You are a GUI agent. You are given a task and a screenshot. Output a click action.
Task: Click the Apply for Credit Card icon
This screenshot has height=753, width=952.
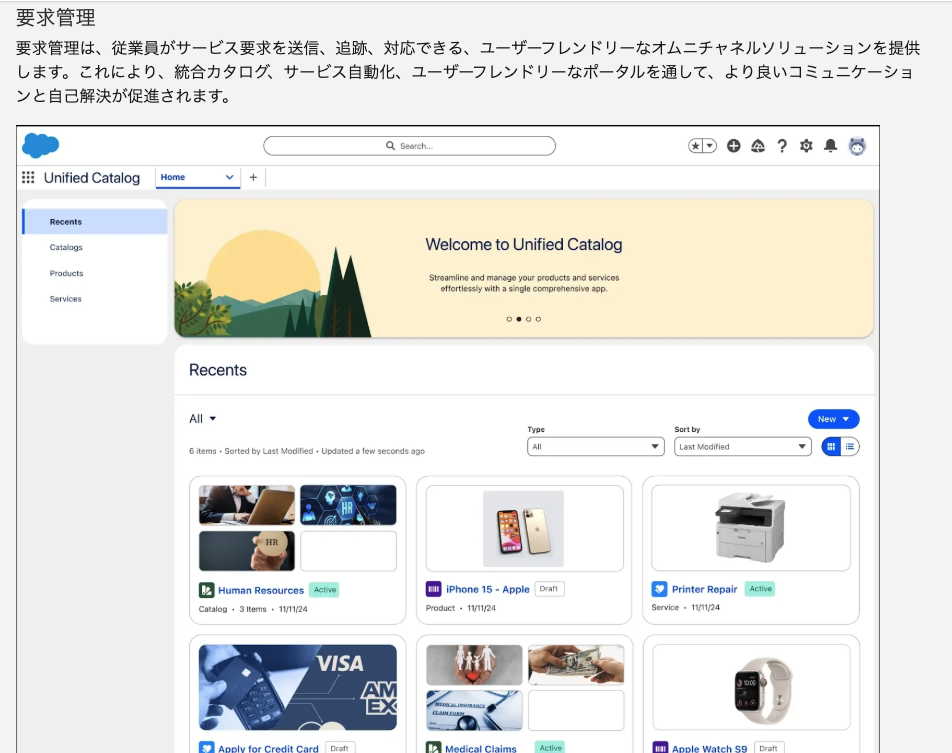(x=206, y=748)
